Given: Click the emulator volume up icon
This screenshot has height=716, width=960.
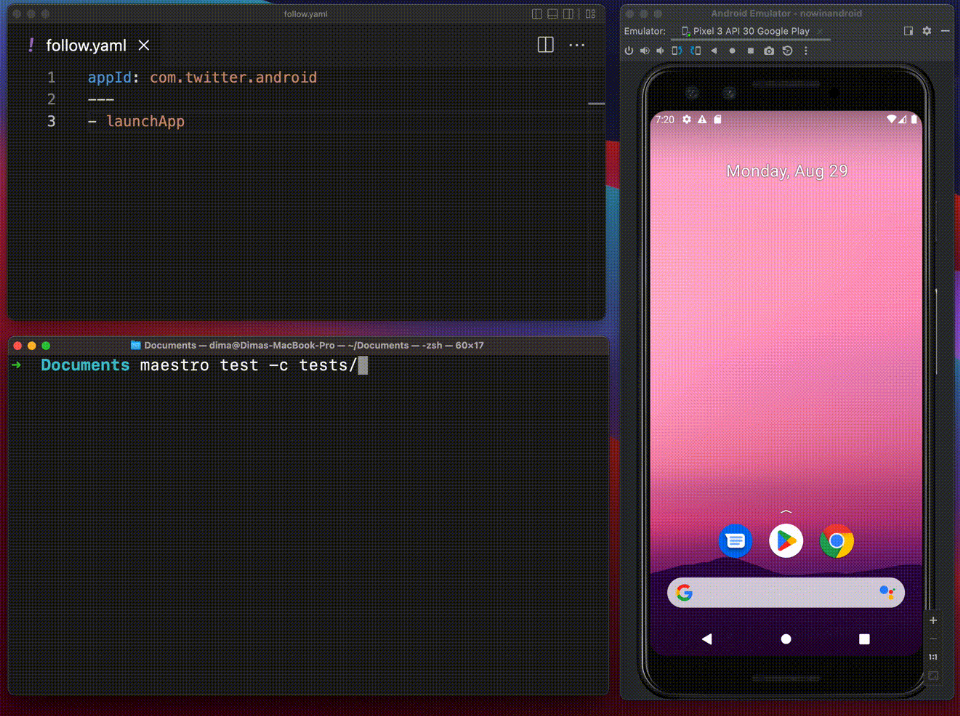Looking at the screenshot, I should tap(645, 51).
